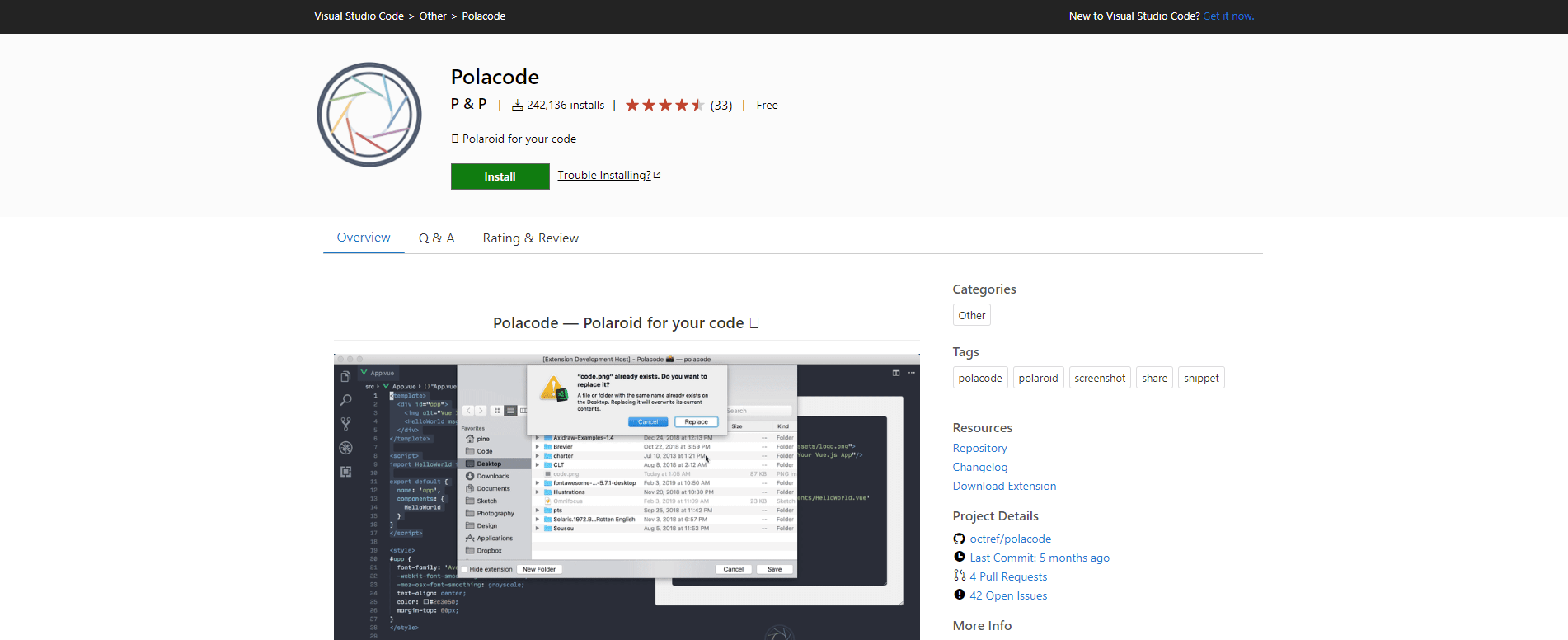Click the open issues warning icon

960,595
